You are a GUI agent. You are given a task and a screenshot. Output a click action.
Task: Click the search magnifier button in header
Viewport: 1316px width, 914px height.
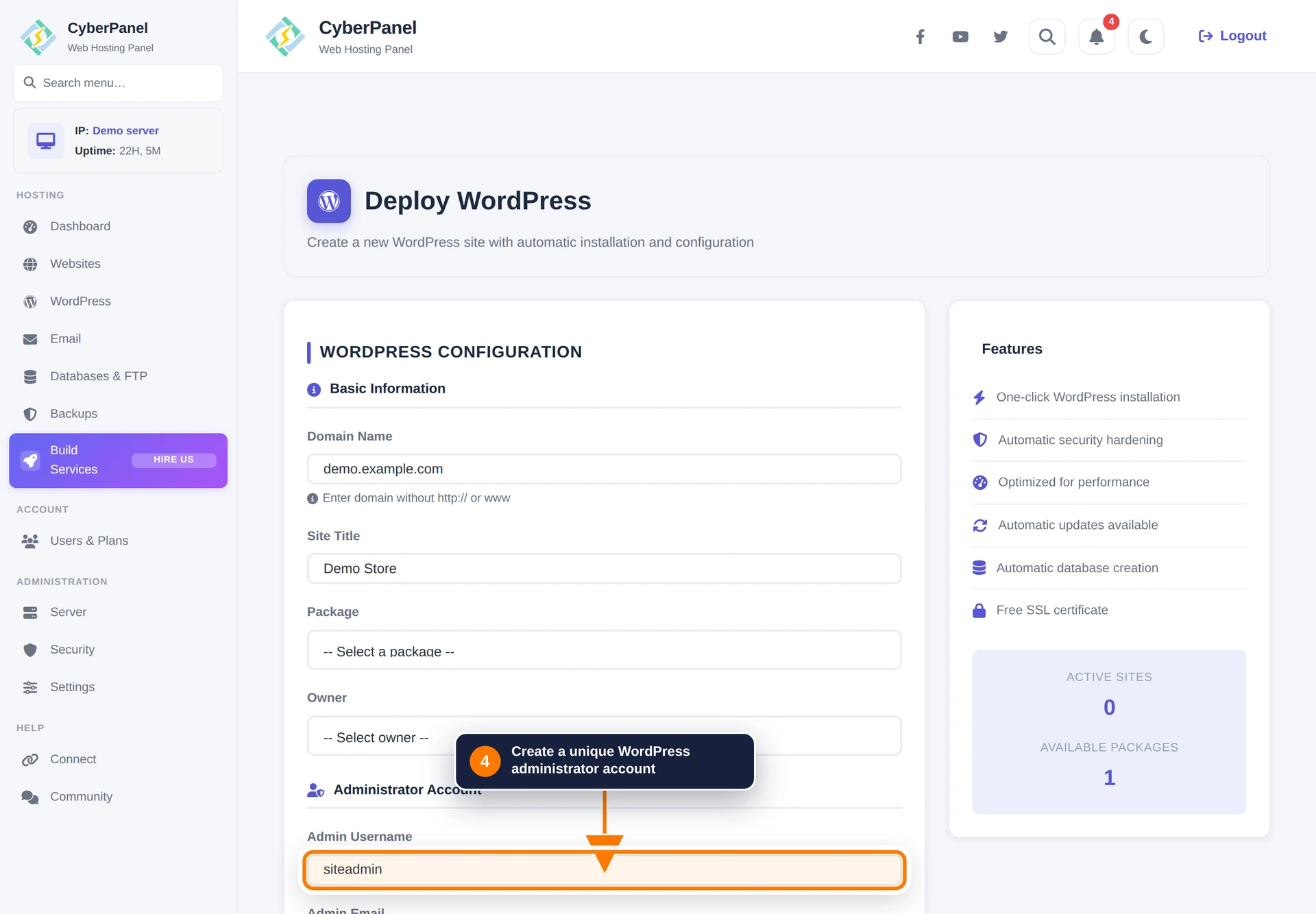point(1047,36)
